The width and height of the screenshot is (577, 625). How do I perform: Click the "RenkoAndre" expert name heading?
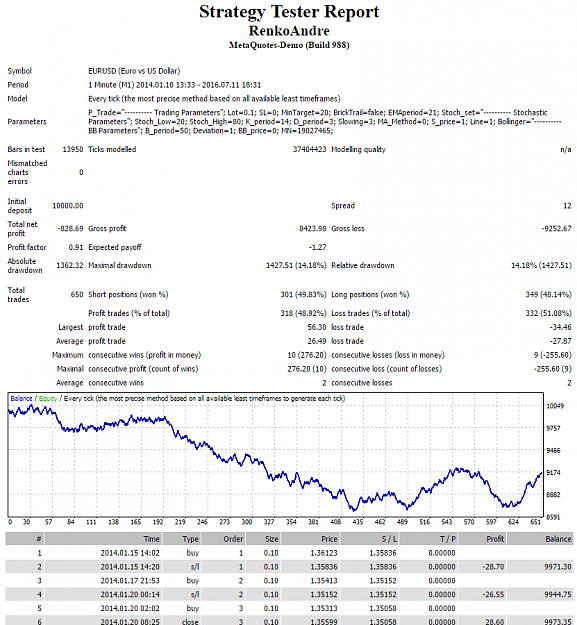point(289,31)
